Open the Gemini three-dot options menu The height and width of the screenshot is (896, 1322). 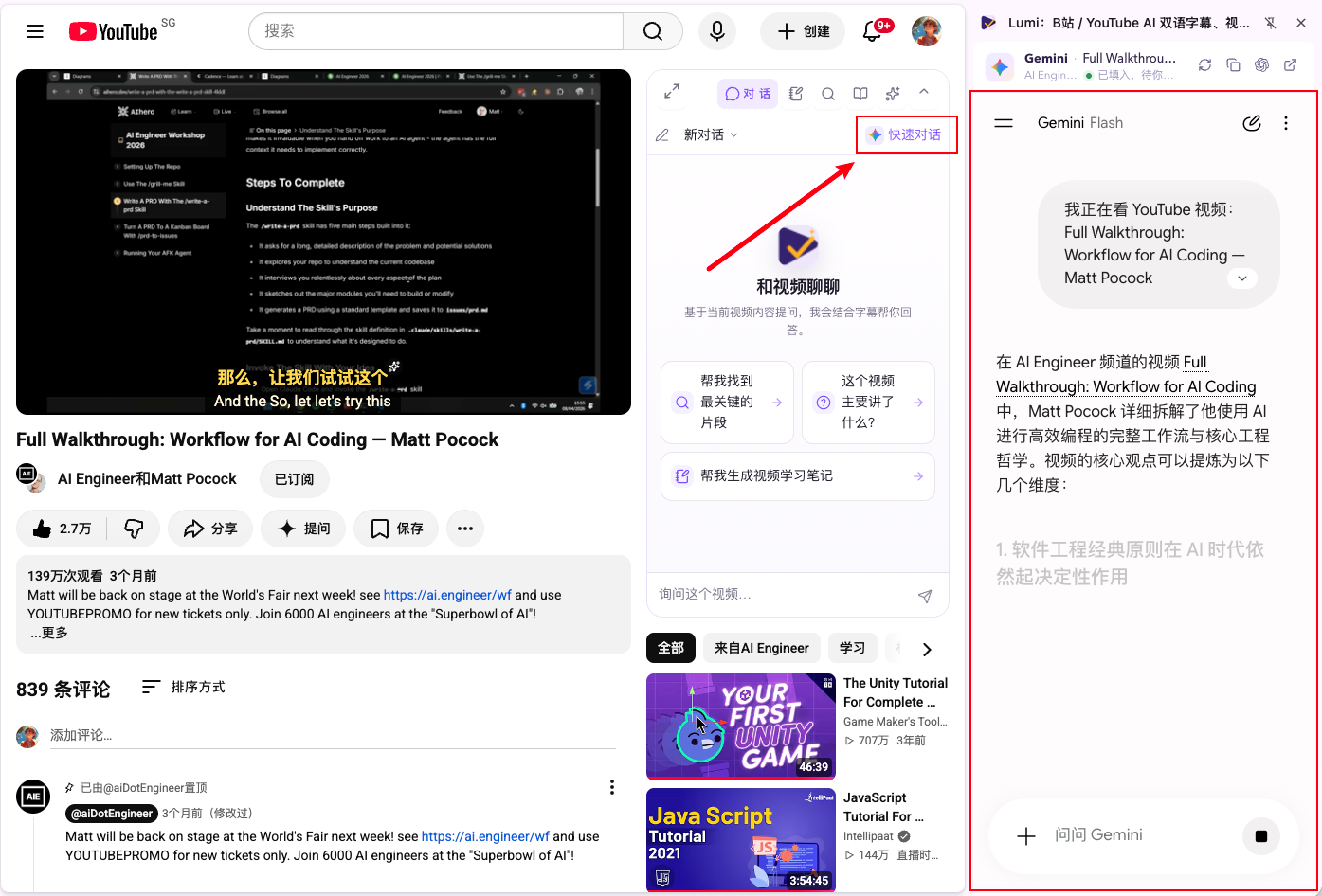[x=1286, y=123]
